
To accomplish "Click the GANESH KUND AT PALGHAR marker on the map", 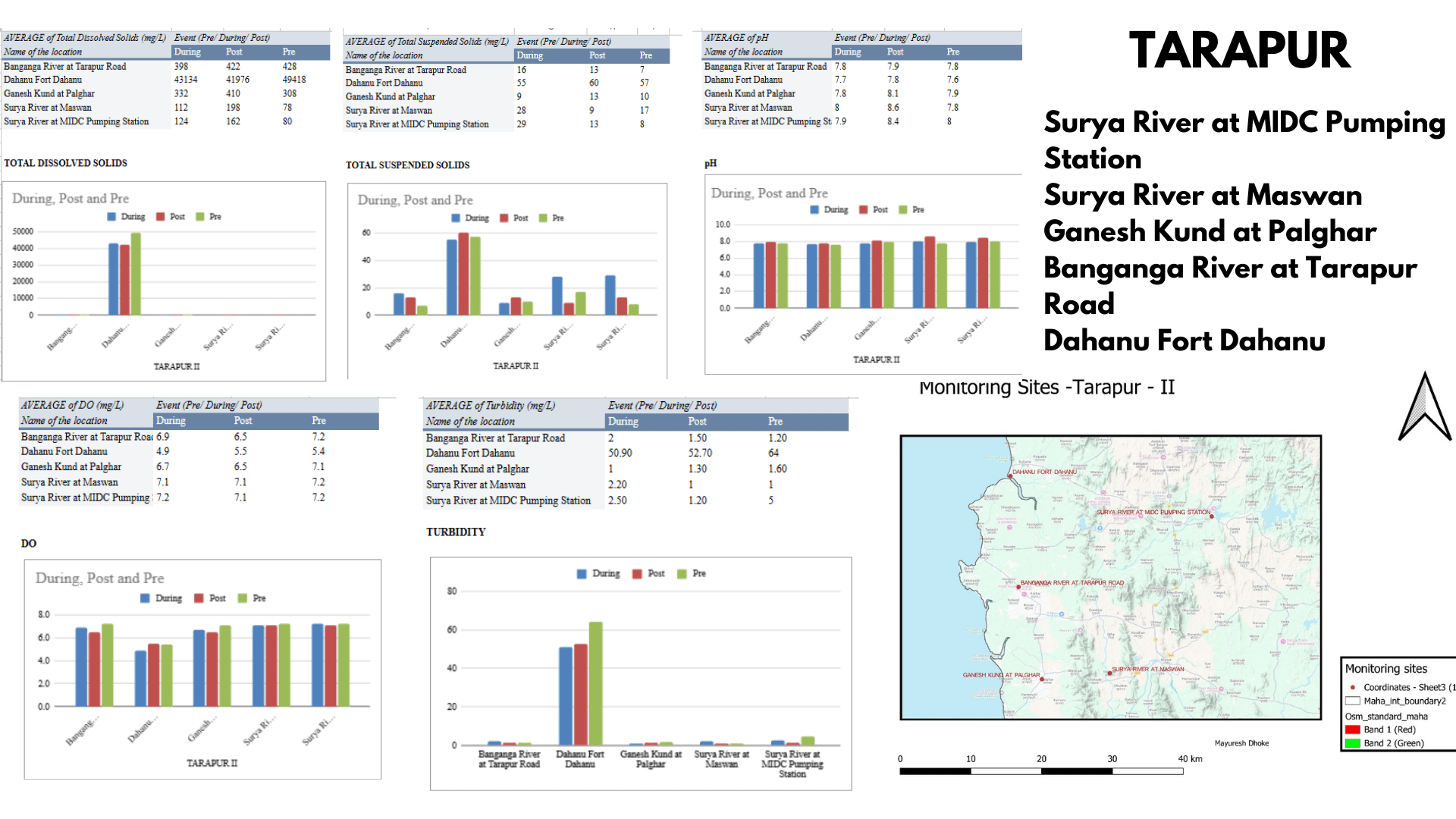I will point(1042,679).
